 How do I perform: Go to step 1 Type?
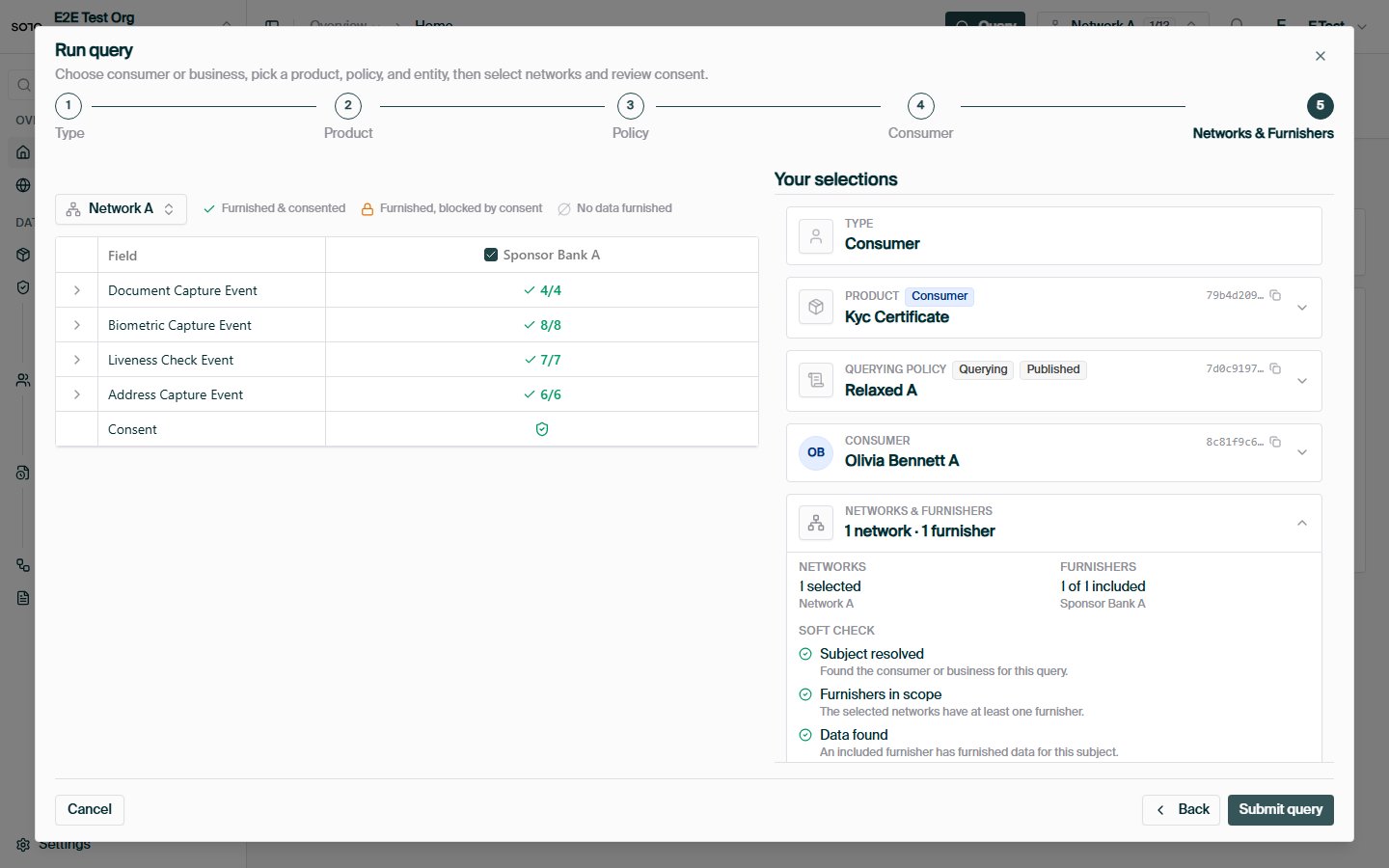pyautogui.click(x=68, y=105)
